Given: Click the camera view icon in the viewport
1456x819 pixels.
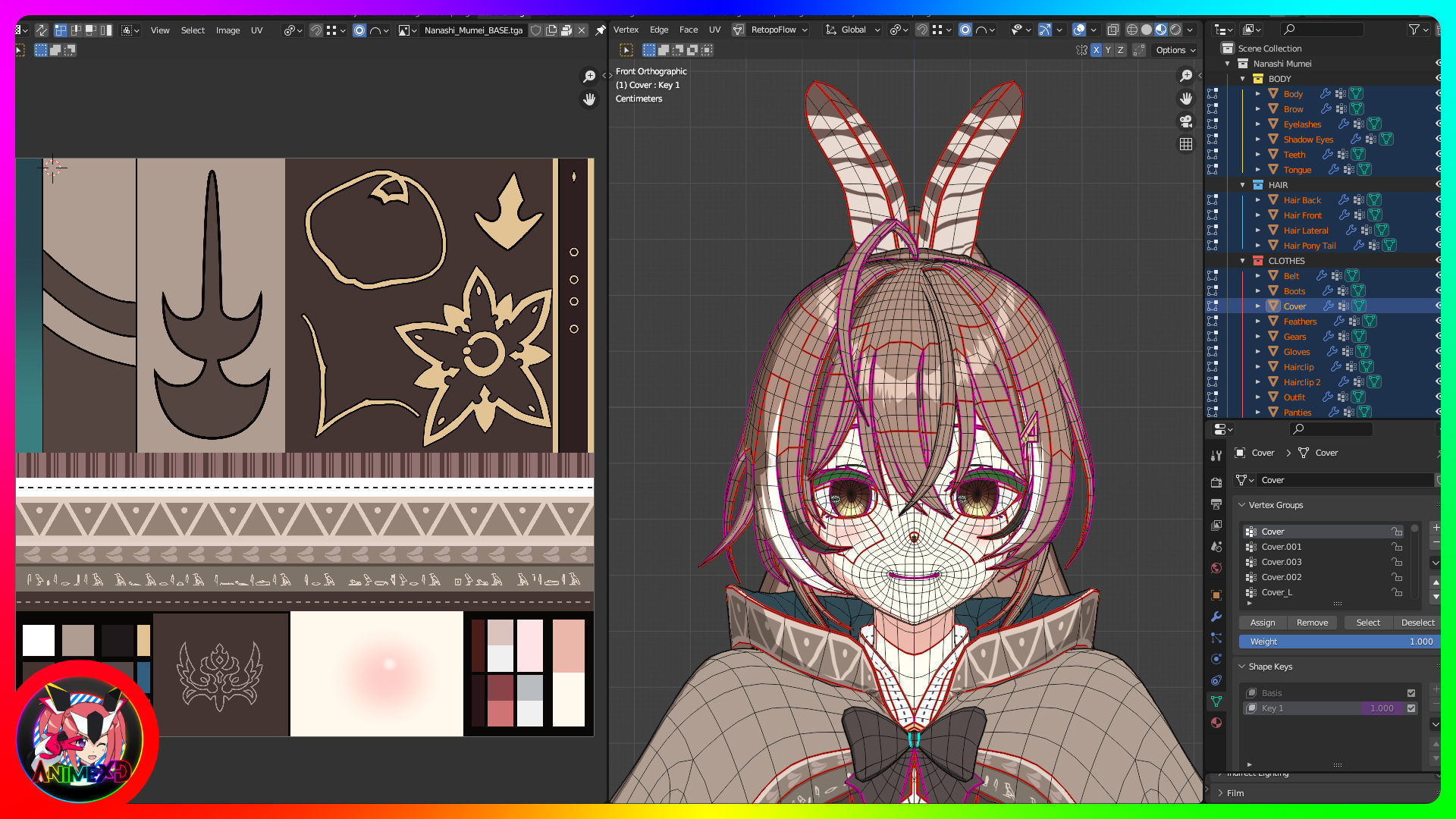Looking at the screenshot, I should 1186,121.
